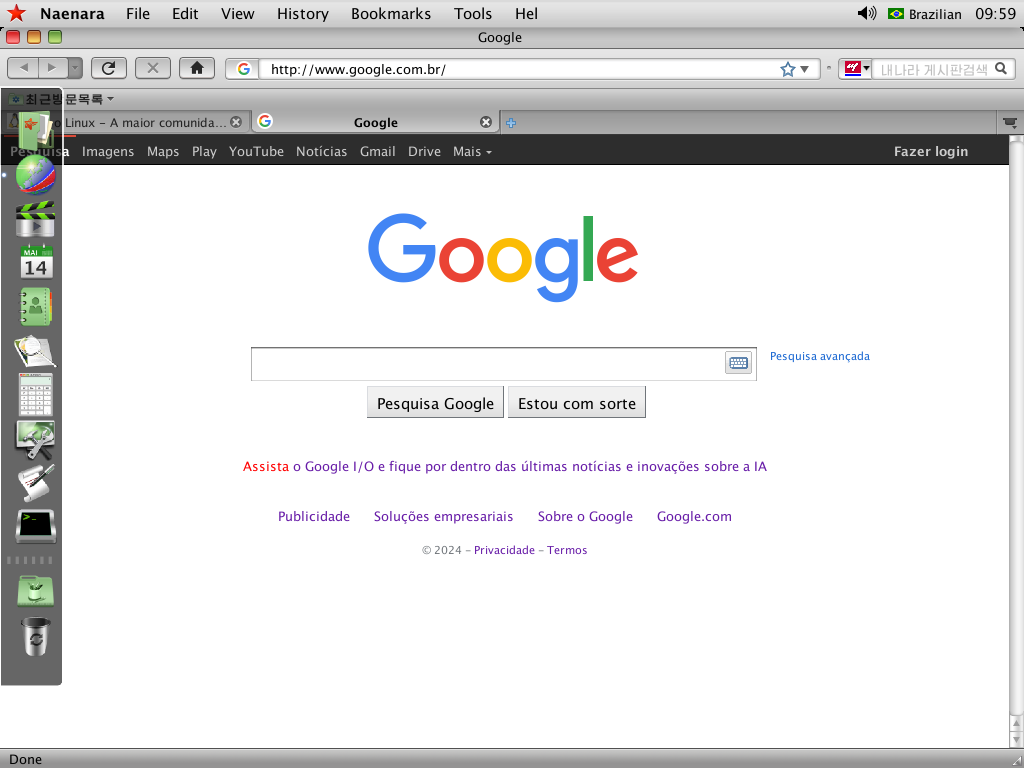Open system preferences tools icon in dock

(35, 439)
